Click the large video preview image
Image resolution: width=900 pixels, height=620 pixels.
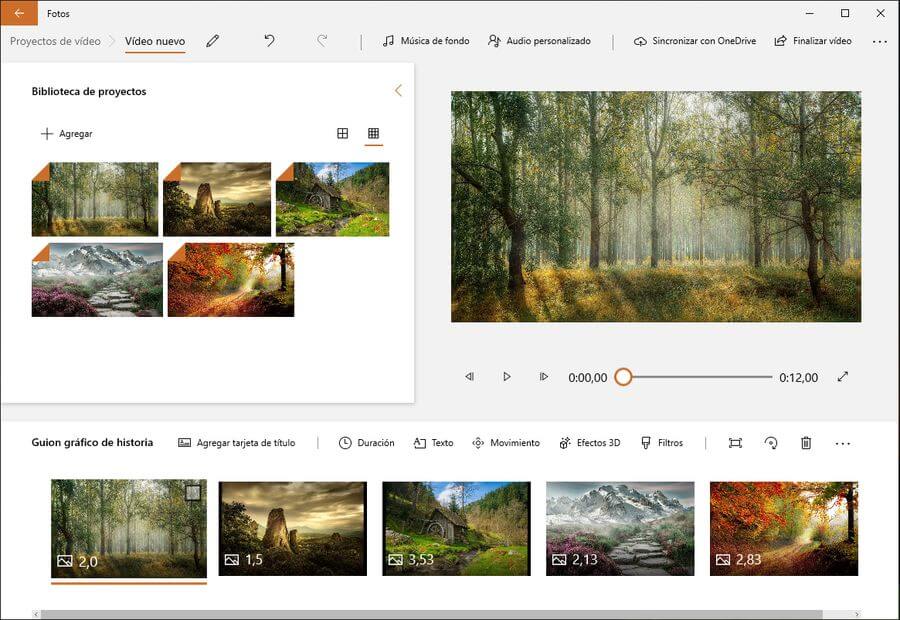click(x=656, y=207)
